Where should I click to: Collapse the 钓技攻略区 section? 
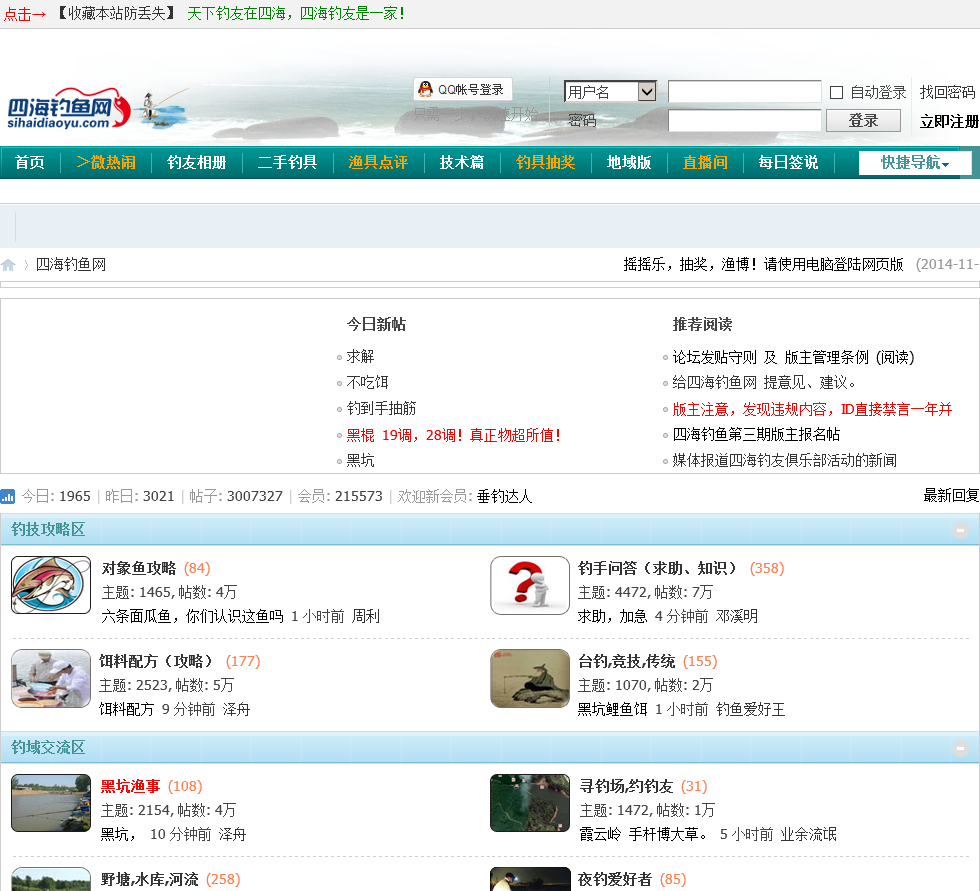(961, 530)
